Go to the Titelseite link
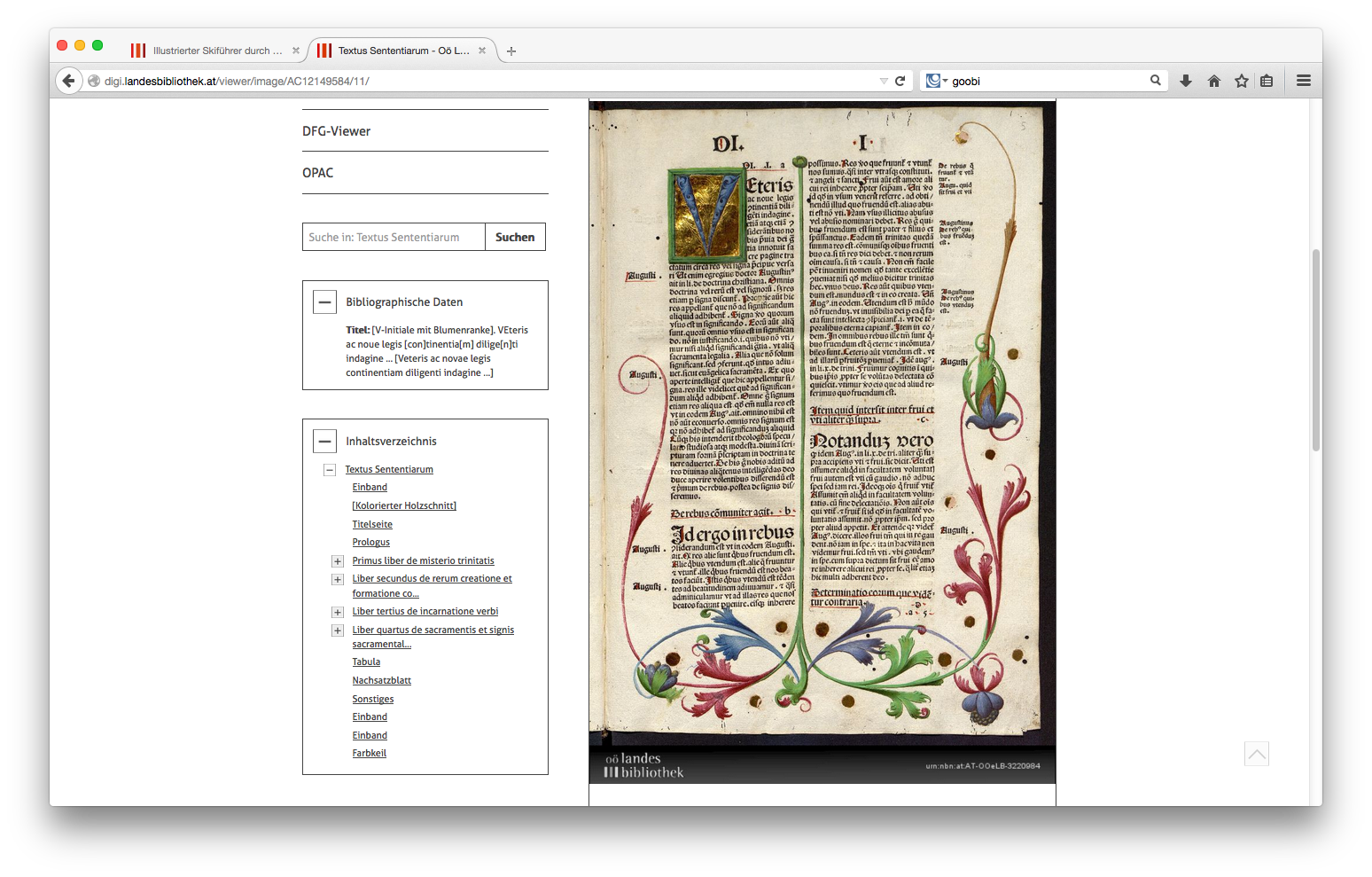Viewport: 1372px width, 877px height. click(372, 525)
